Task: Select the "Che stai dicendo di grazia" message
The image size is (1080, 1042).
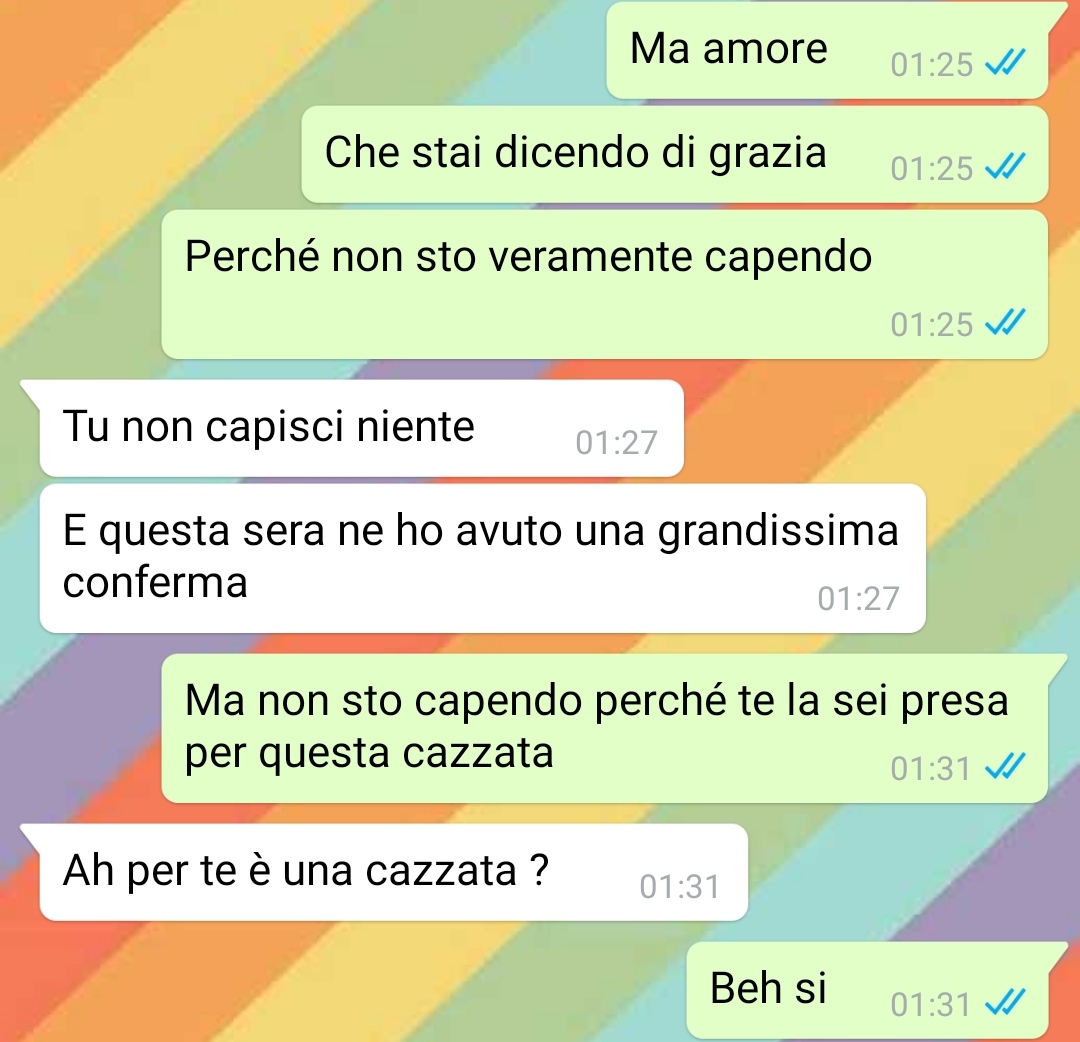Action: tap(674, 154)
